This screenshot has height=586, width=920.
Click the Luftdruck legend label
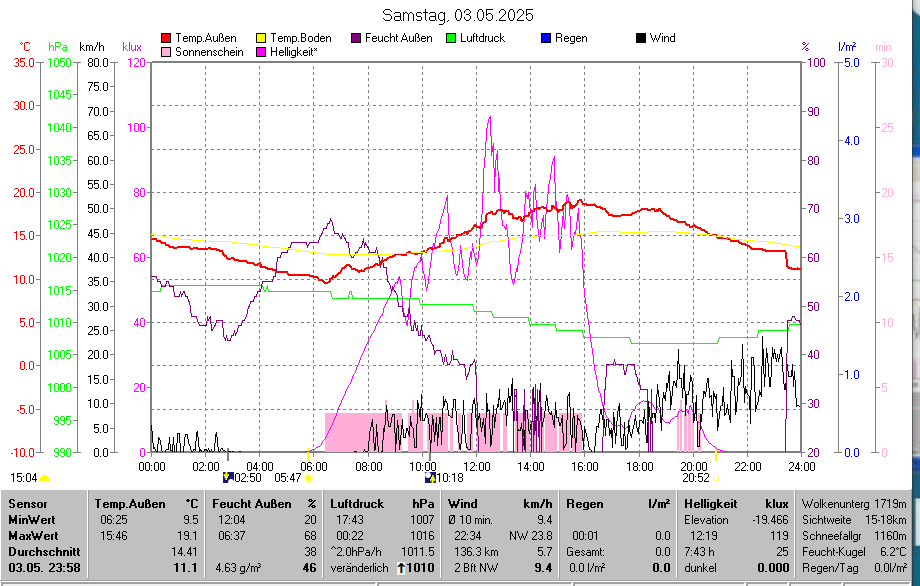482,38
